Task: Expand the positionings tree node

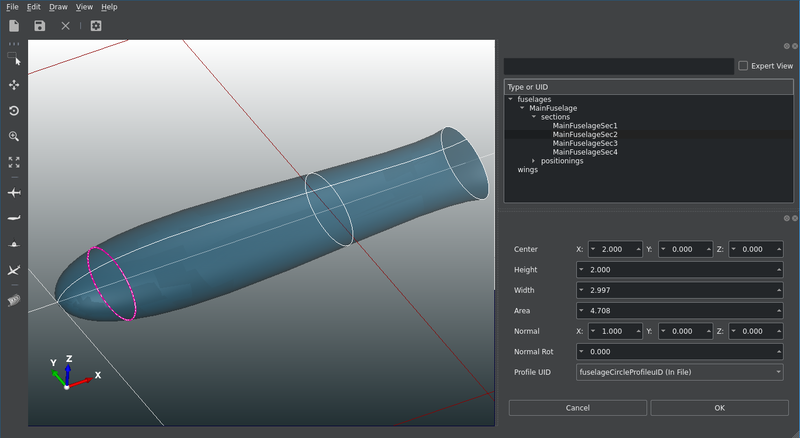Action: (x=534, y=161)
